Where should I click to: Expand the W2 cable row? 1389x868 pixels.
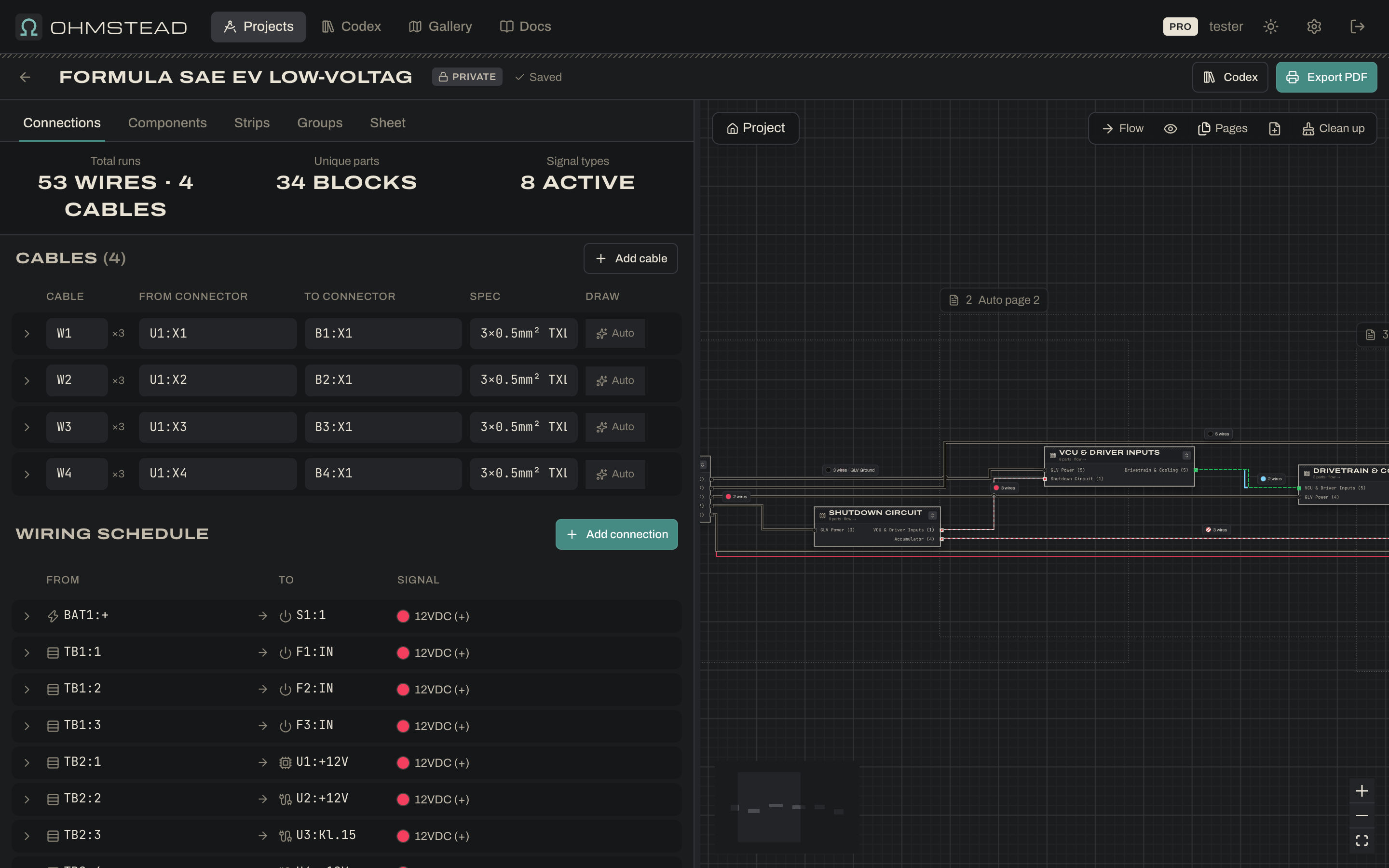[x=27, y=380]
